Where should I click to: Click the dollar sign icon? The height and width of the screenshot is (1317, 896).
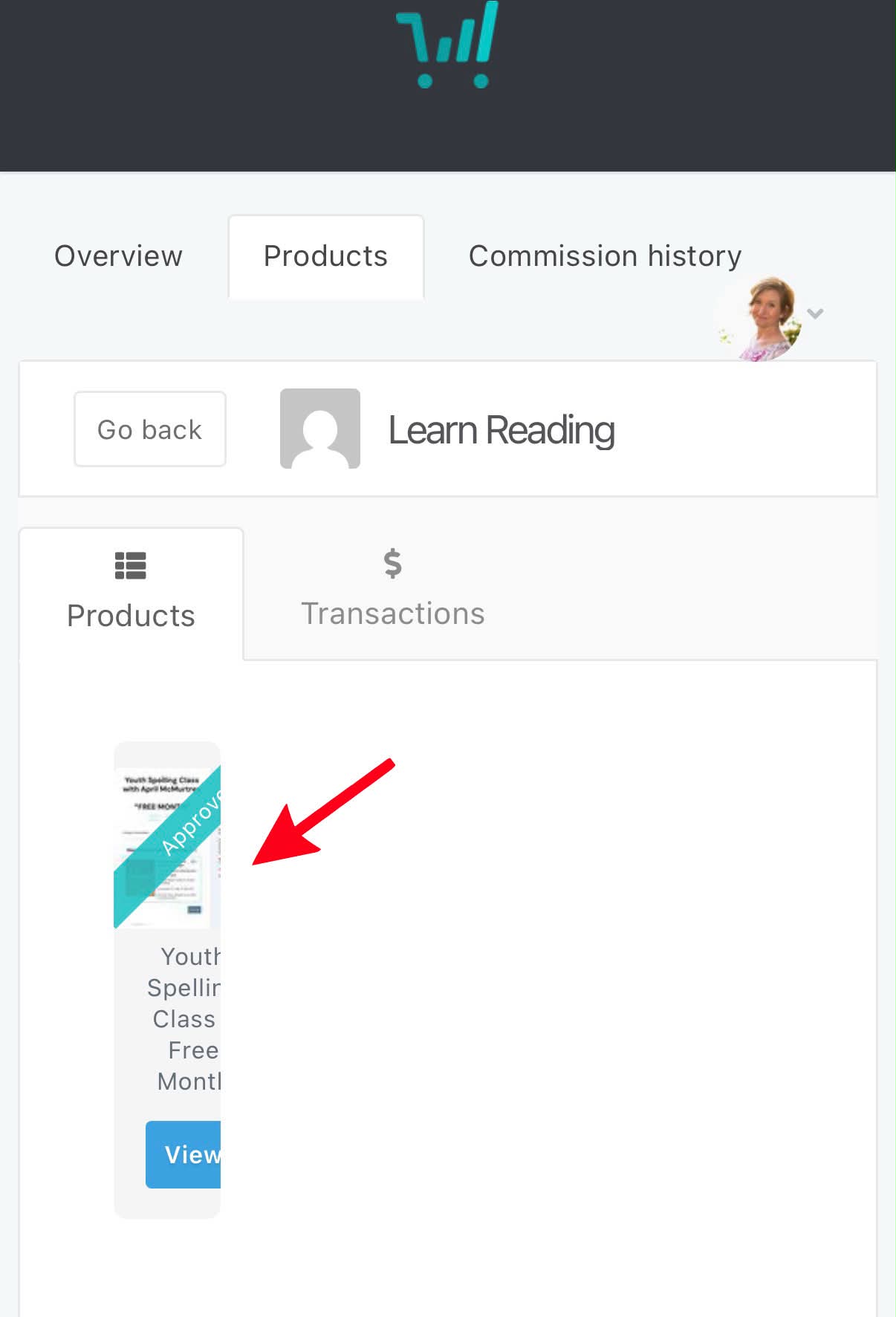click(x=392, y=563)
